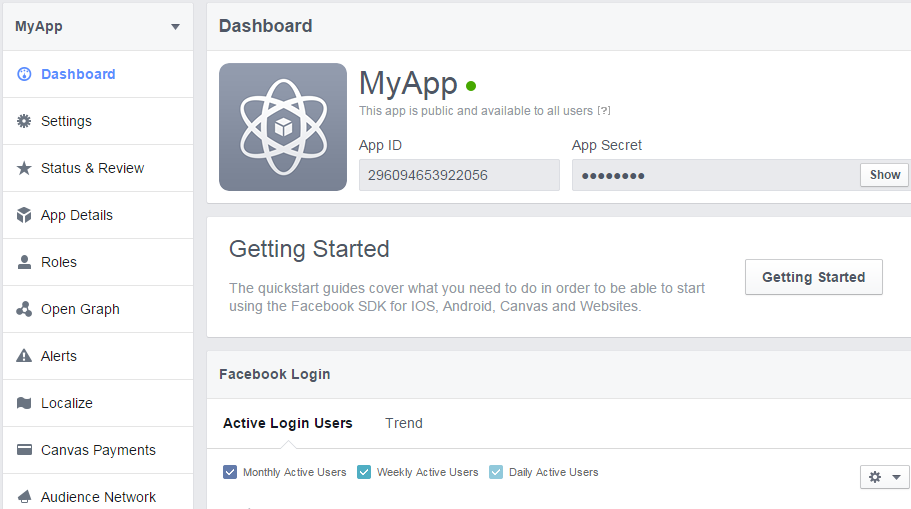911x509 pixels.
Task: Click the Roles person icon
Action: coord(24,262)
